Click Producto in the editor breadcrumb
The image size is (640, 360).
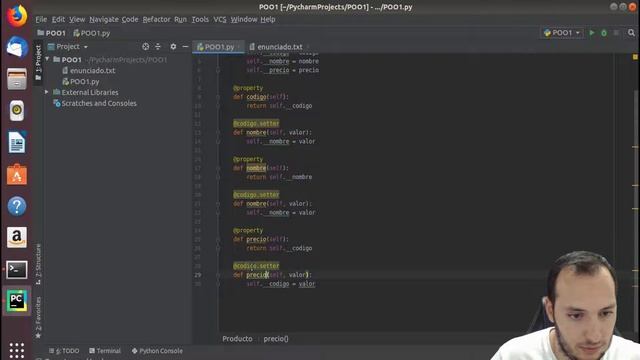[237, 339]
